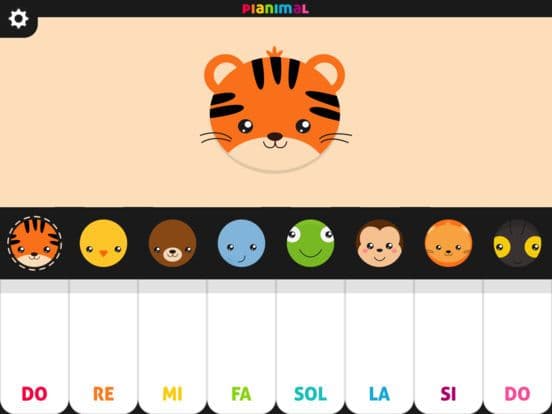The width and height of the screenshot is (552, 414).
Task: Play the last pink DO piano key
Action: click(x=518, y=347)
